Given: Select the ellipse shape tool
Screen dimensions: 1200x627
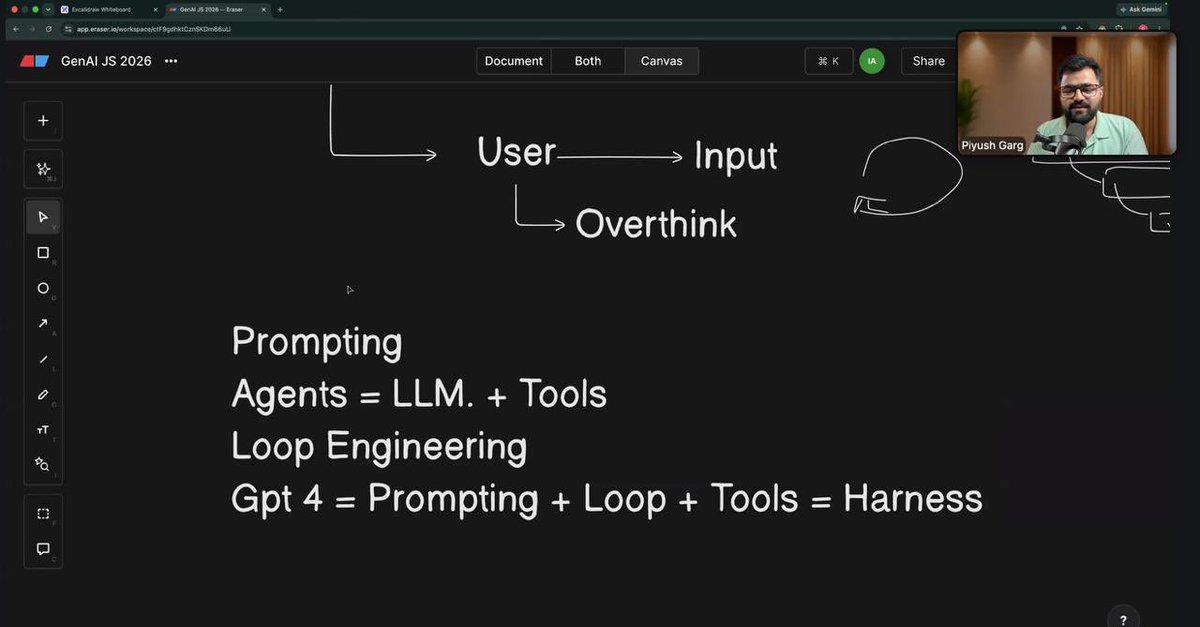Looking at the screenshot, I should coord(43,288).
